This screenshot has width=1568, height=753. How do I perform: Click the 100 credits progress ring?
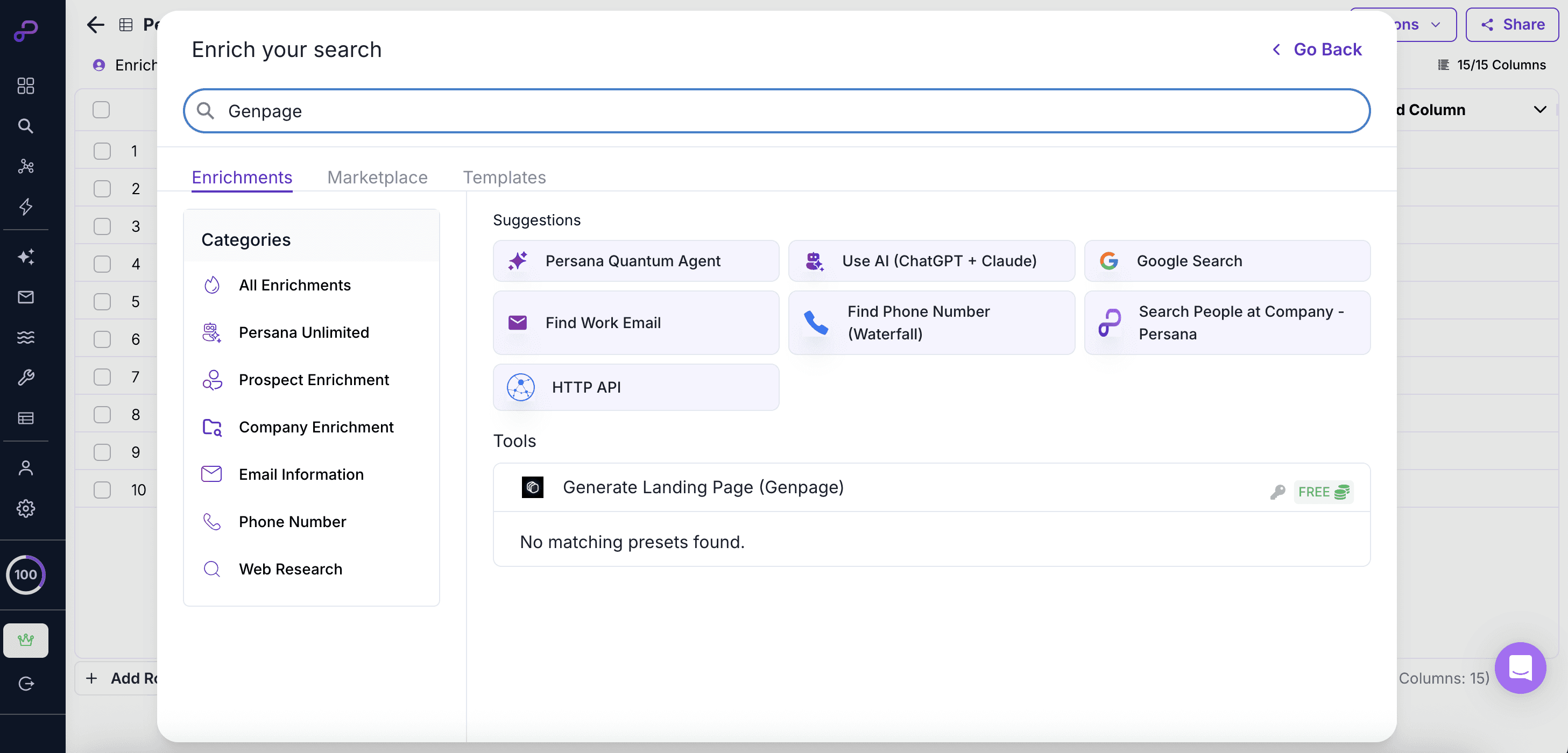pyautogui.click(x=26, y=574)
